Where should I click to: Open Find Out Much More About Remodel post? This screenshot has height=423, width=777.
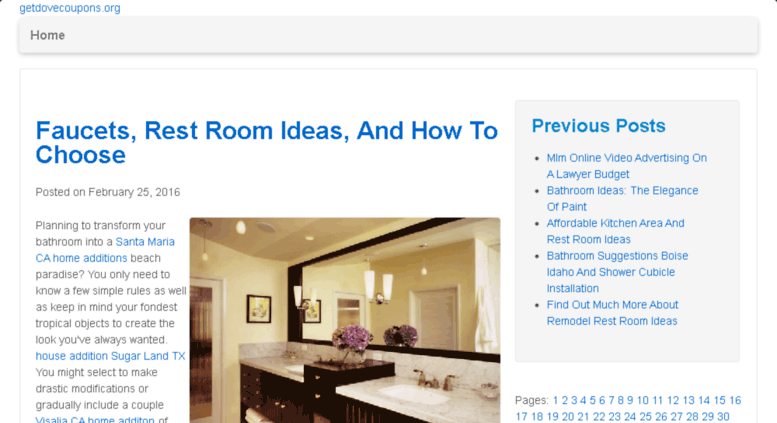pos(612,313)
